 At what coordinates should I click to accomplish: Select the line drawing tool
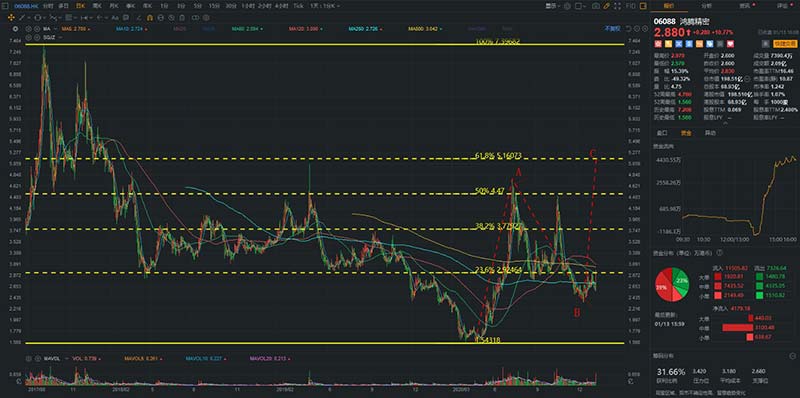click(22, 17)
